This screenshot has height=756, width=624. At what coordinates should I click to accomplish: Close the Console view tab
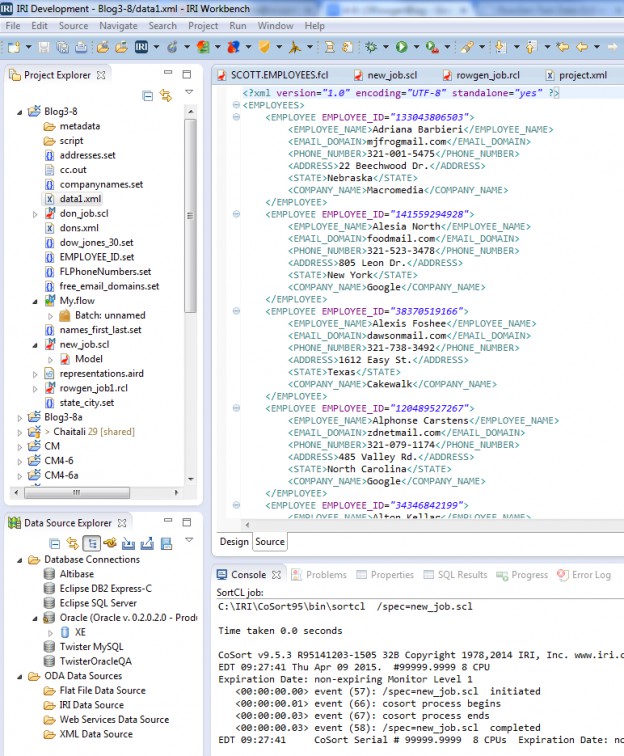pyautogui.click(x=276, y=575)
